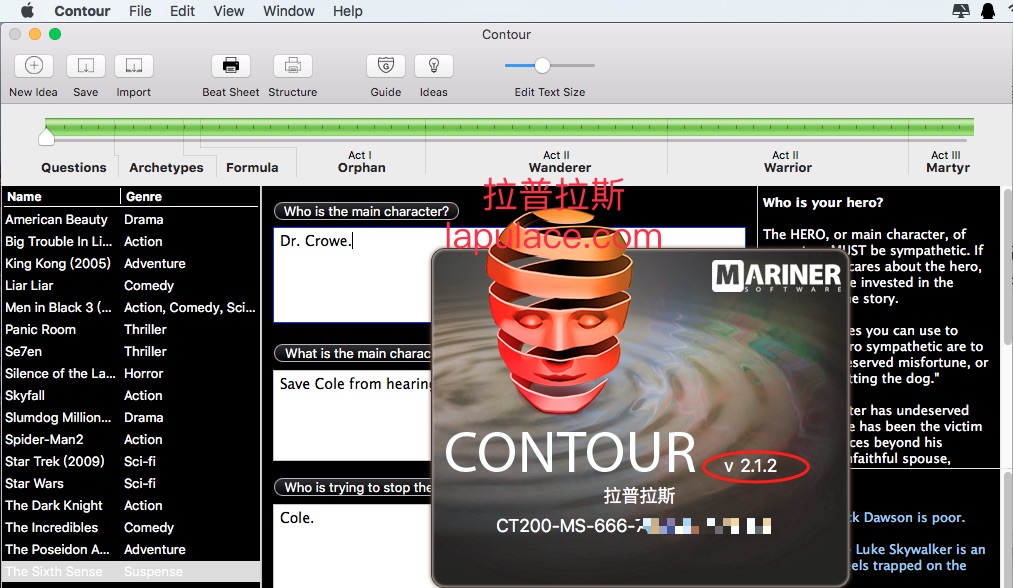This screenshot has height=588, width=1013.
Task: Select the The Poseidon A... row
Action: 131,549
